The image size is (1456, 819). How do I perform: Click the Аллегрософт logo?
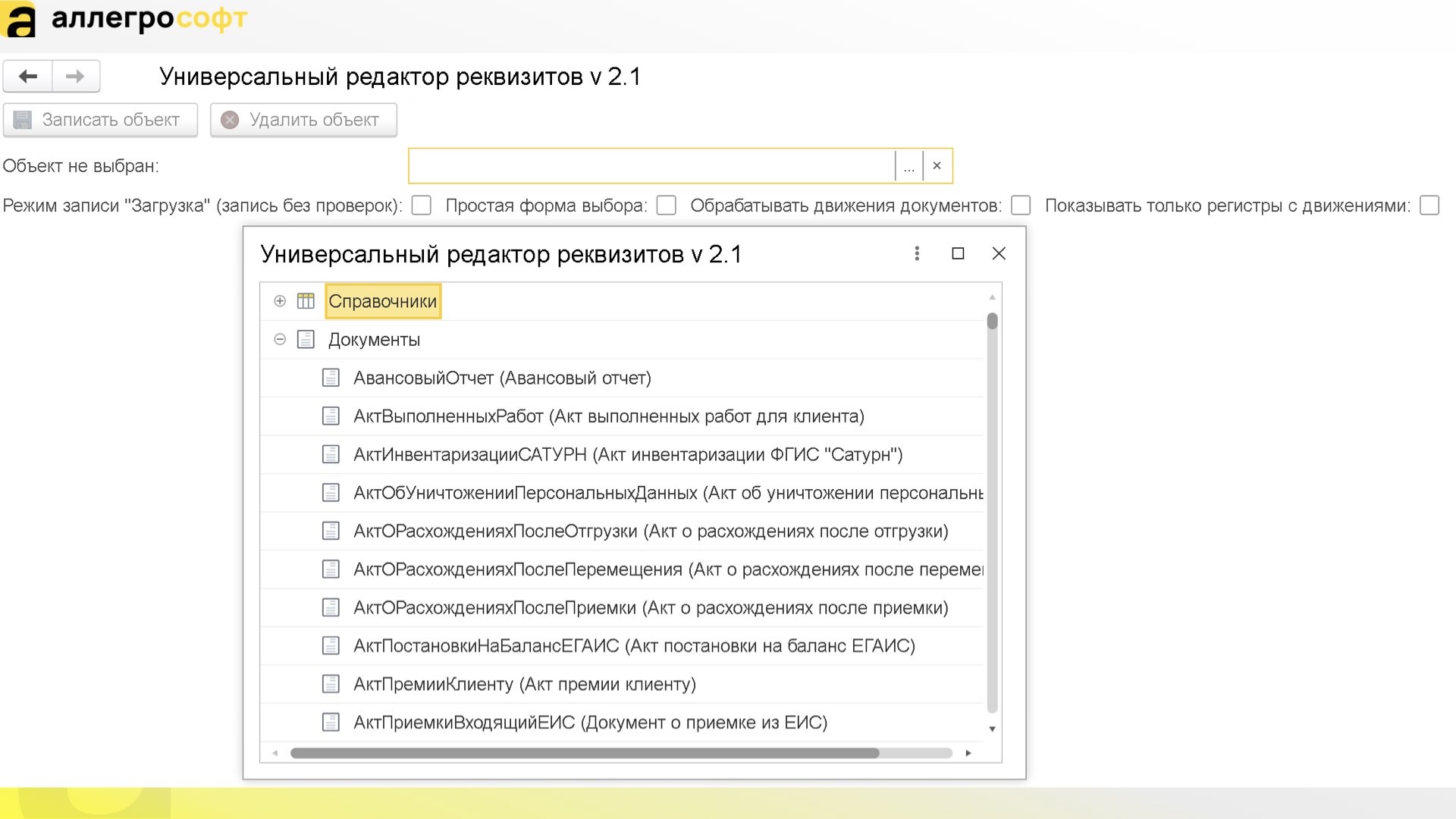[x=124, y=19]
